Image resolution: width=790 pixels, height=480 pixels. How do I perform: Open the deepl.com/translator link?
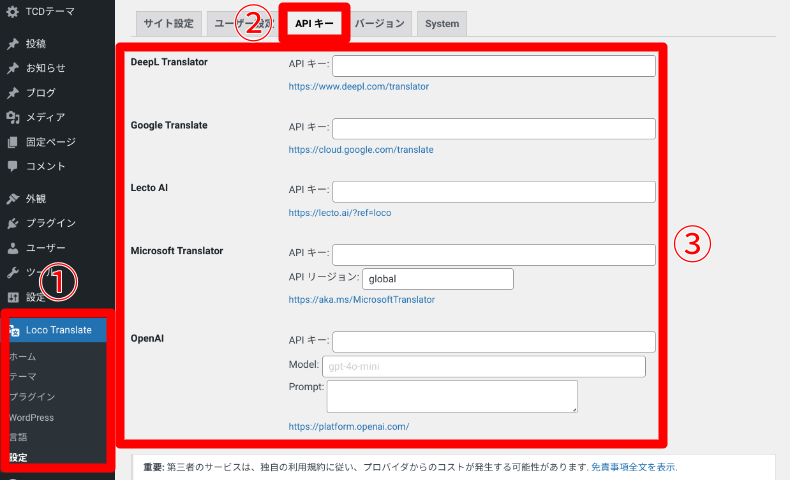click(x=359, y=87)
